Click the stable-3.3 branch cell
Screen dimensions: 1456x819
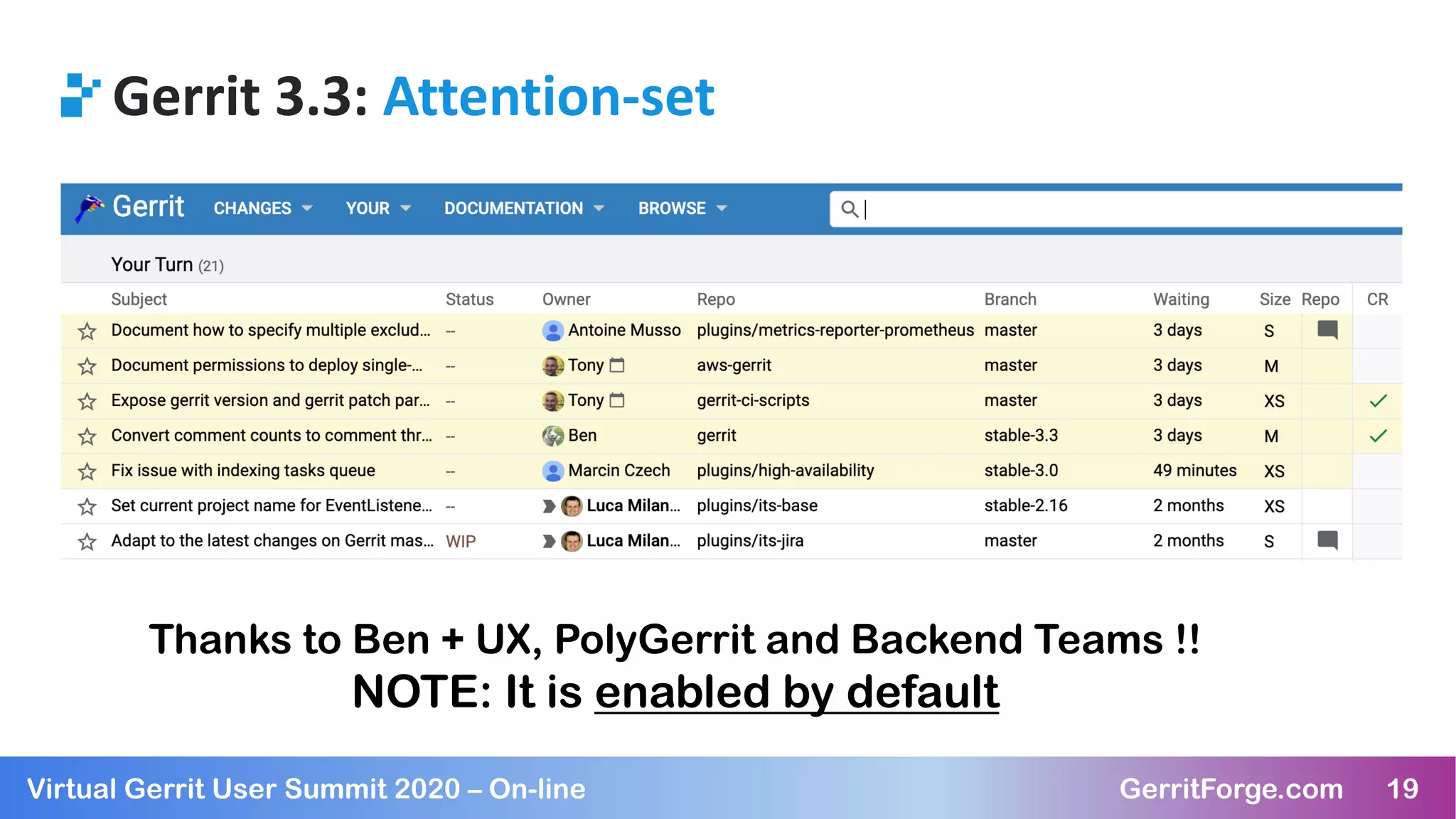[x=1021, y=435]
